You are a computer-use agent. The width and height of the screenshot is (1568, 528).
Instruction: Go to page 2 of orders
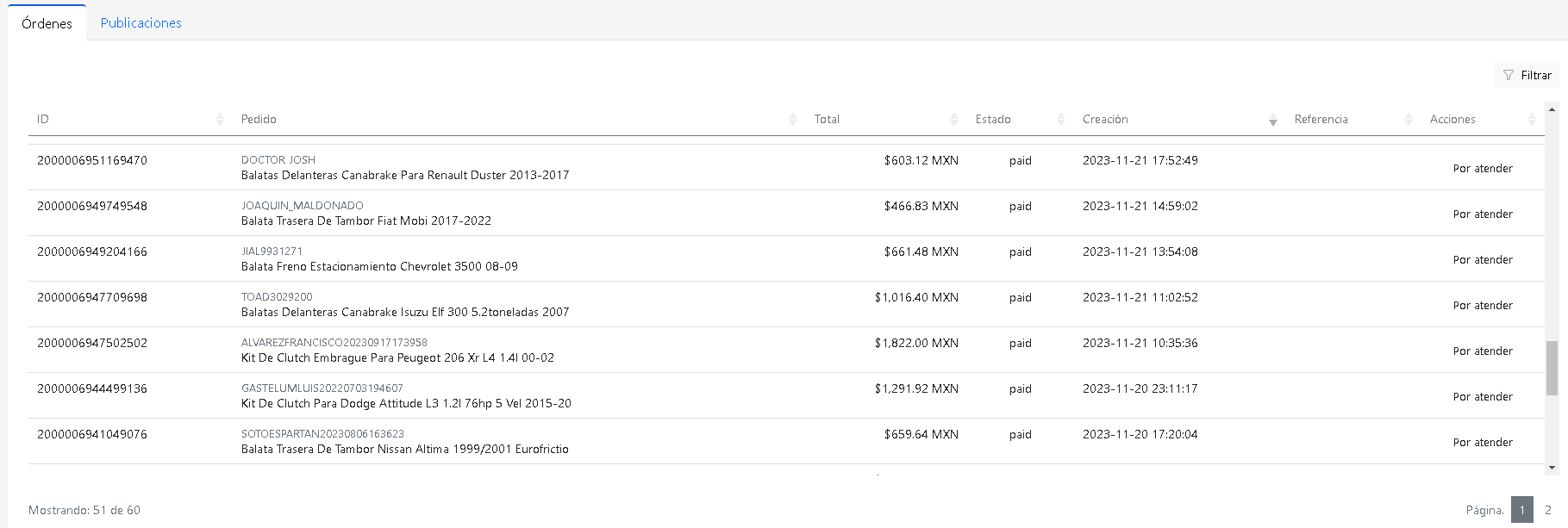pyautogui.click(x=1547, y=510)
